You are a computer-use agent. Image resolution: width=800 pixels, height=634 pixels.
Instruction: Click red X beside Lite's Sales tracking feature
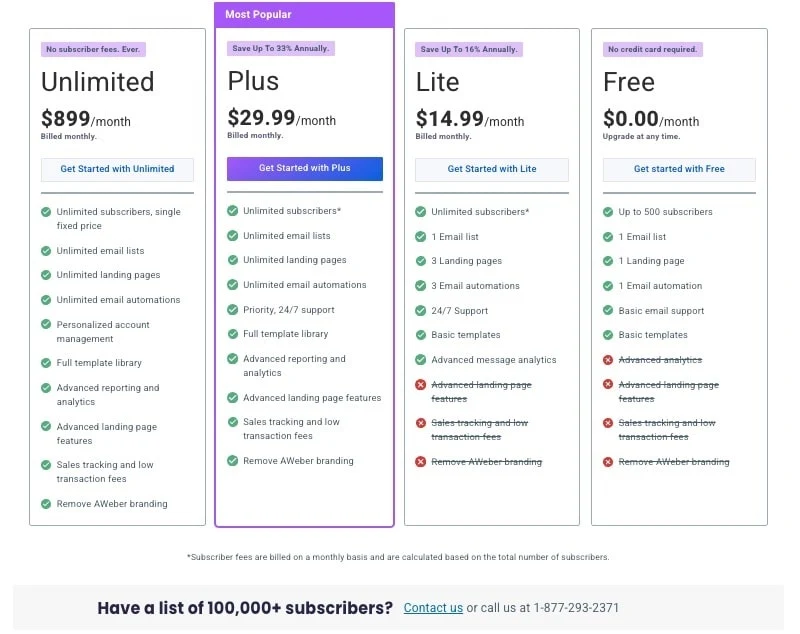[x=421, y=423]
